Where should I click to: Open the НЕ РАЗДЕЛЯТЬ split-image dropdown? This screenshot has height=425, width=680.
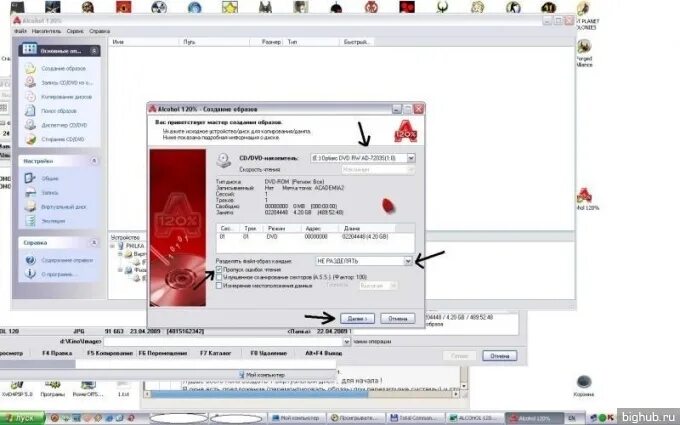click(x=408, y=261)
